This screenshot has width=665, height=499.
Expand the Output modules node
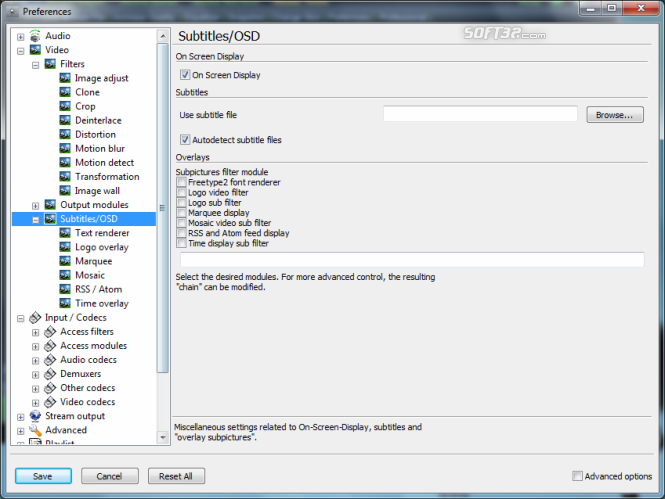[36, 206]
